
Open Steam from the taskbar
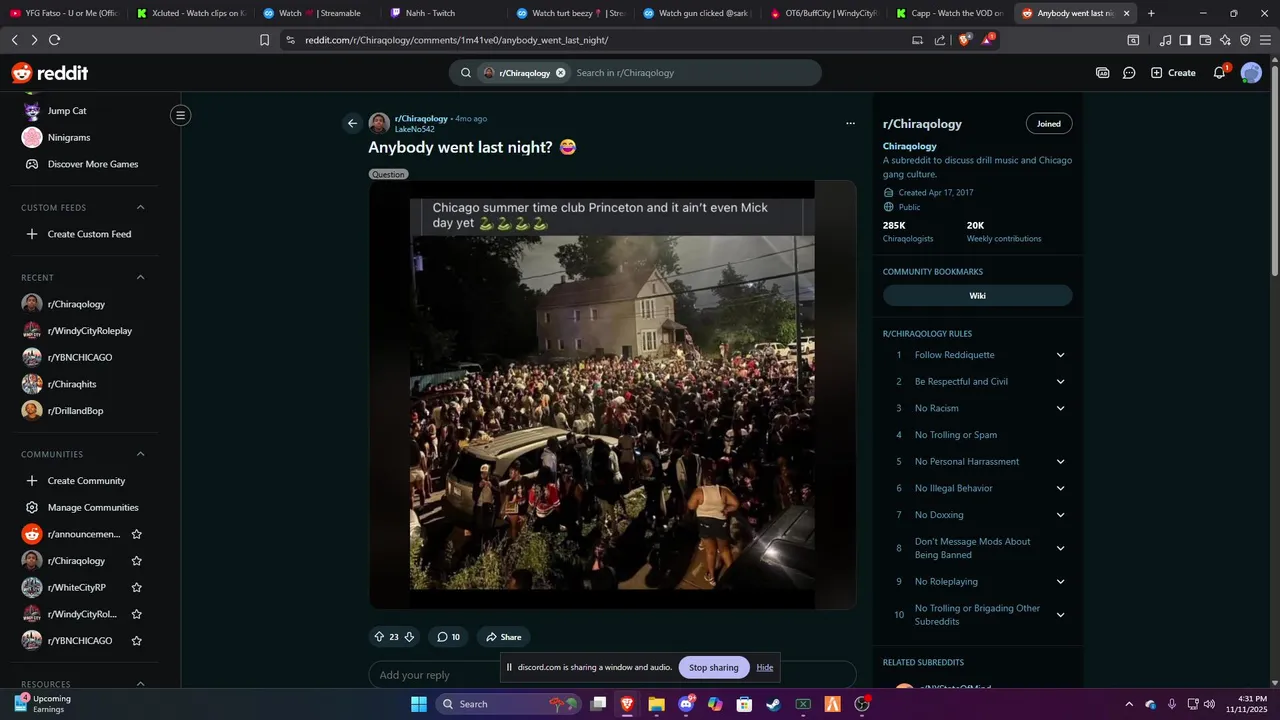(x=774, y=704)
